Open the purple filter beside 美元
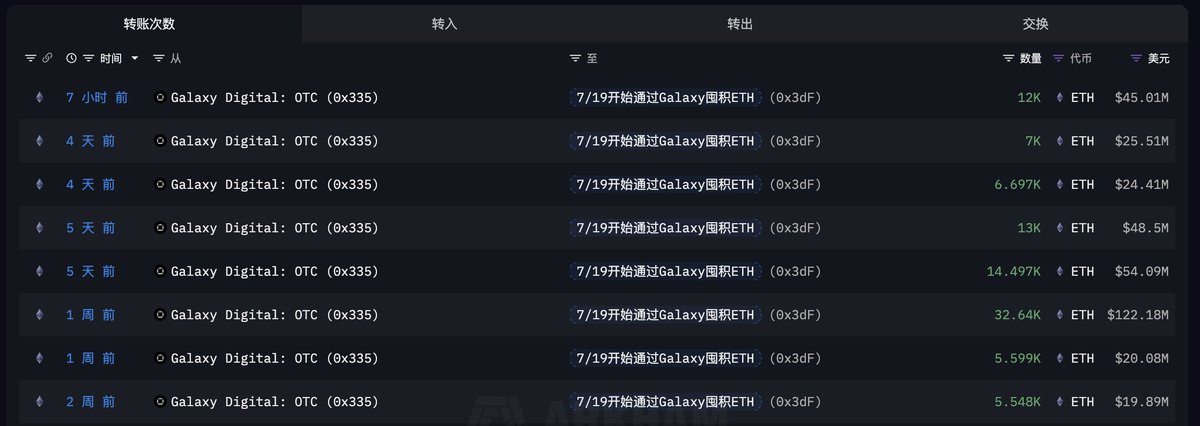 1136,59
